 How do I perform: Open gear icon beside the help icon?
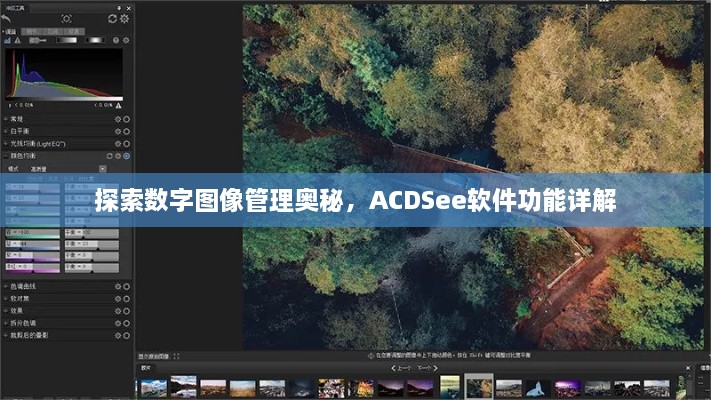coord(126,40)
